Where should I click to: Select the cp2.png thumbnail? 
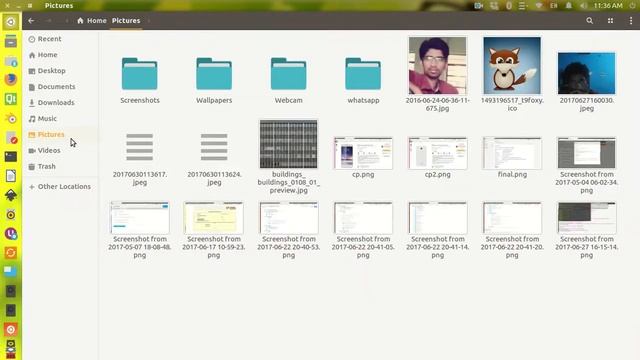coord(438,153)
